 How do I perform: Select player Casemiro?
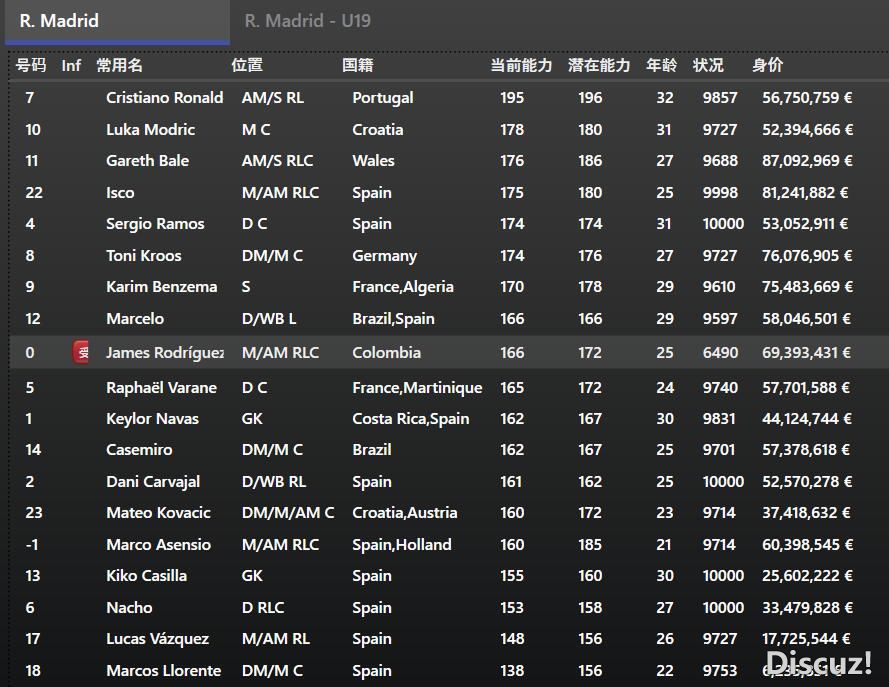139,449
